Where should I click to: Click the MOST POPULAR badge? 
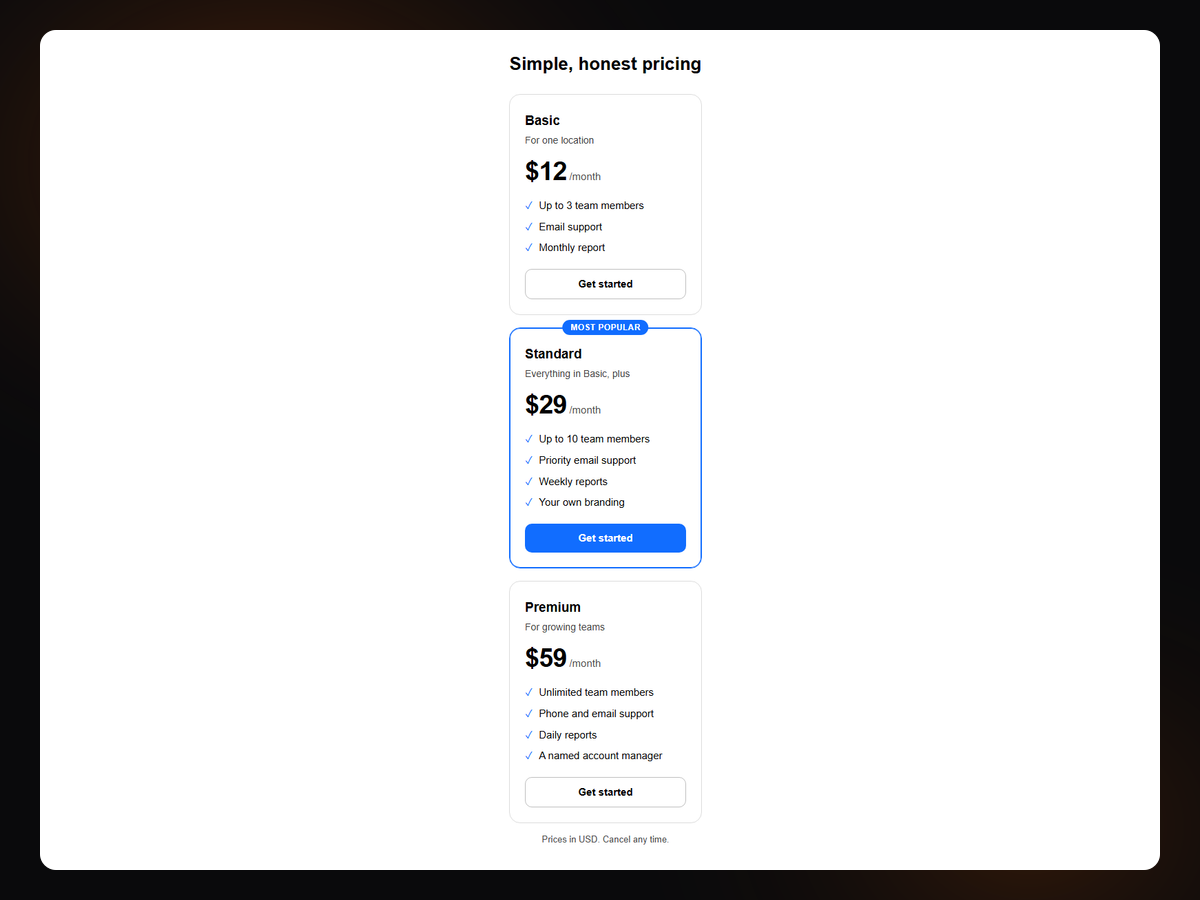click(x=605, y=327)
